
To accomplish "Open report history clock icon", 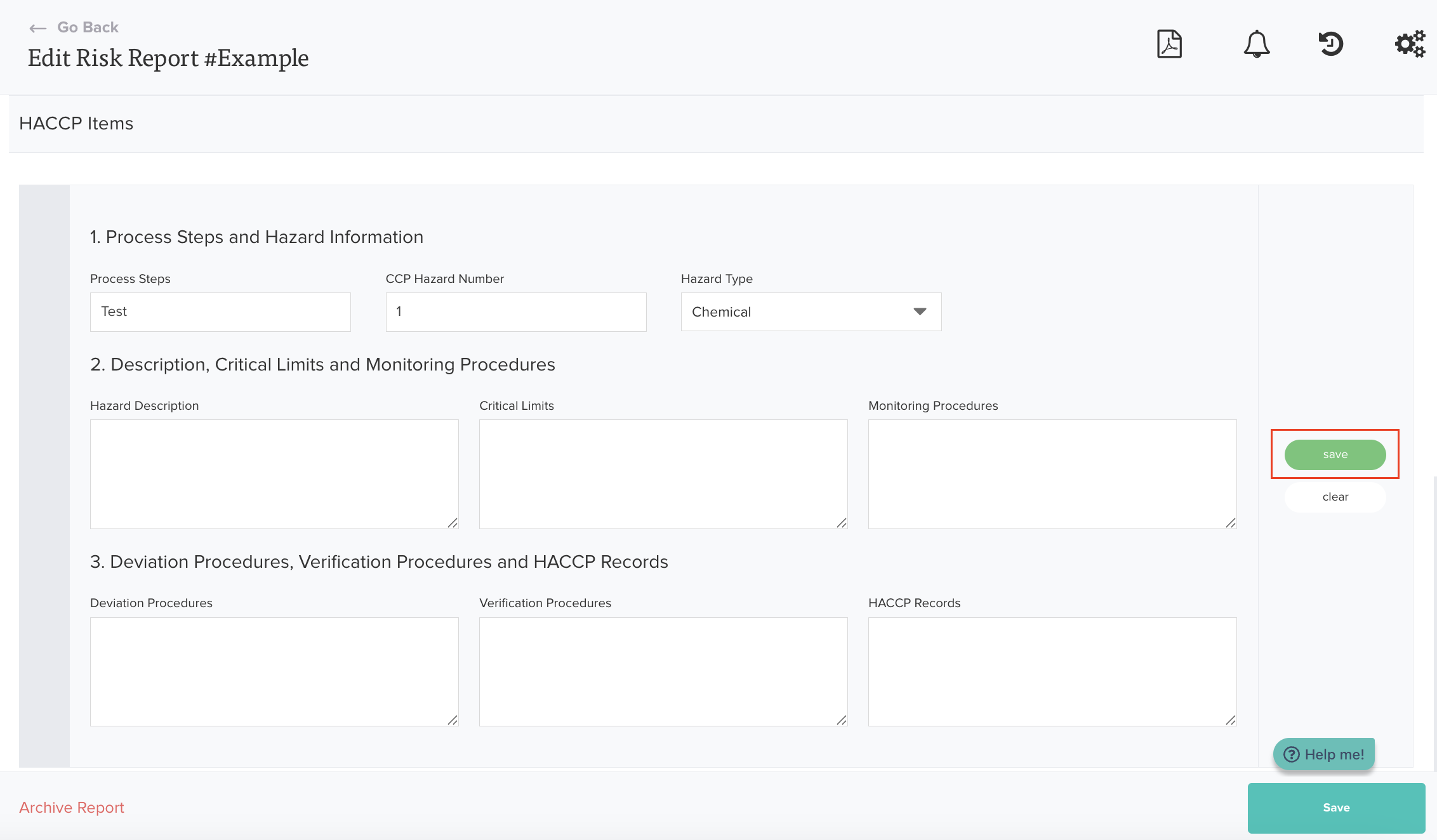I will click(1330, 44).
